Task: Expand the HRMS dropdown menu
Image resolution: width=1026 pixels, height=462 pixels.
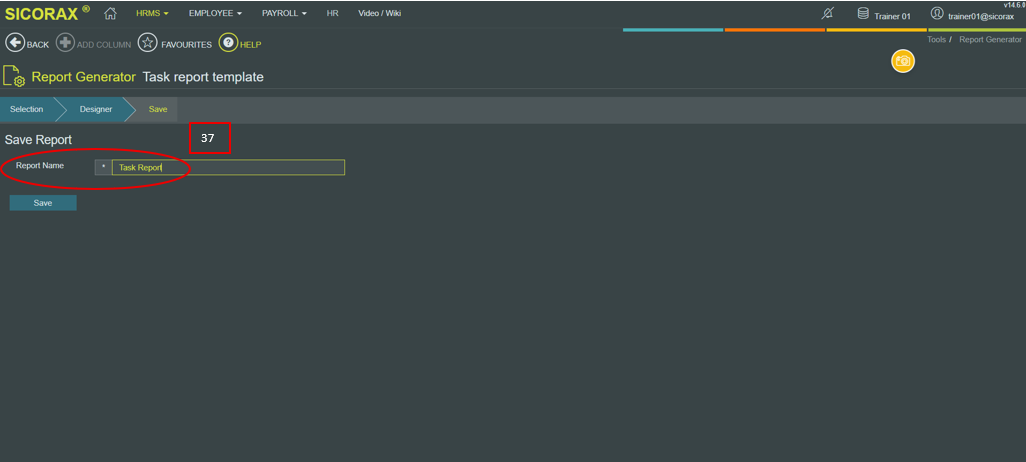Action: tap(152, 13)
